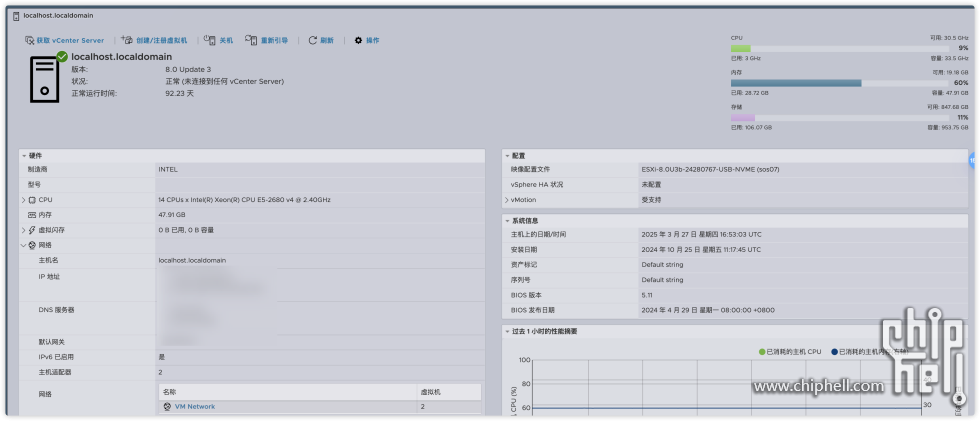Click the host tab icon beside localhost.localdomain title

(16, 16)
